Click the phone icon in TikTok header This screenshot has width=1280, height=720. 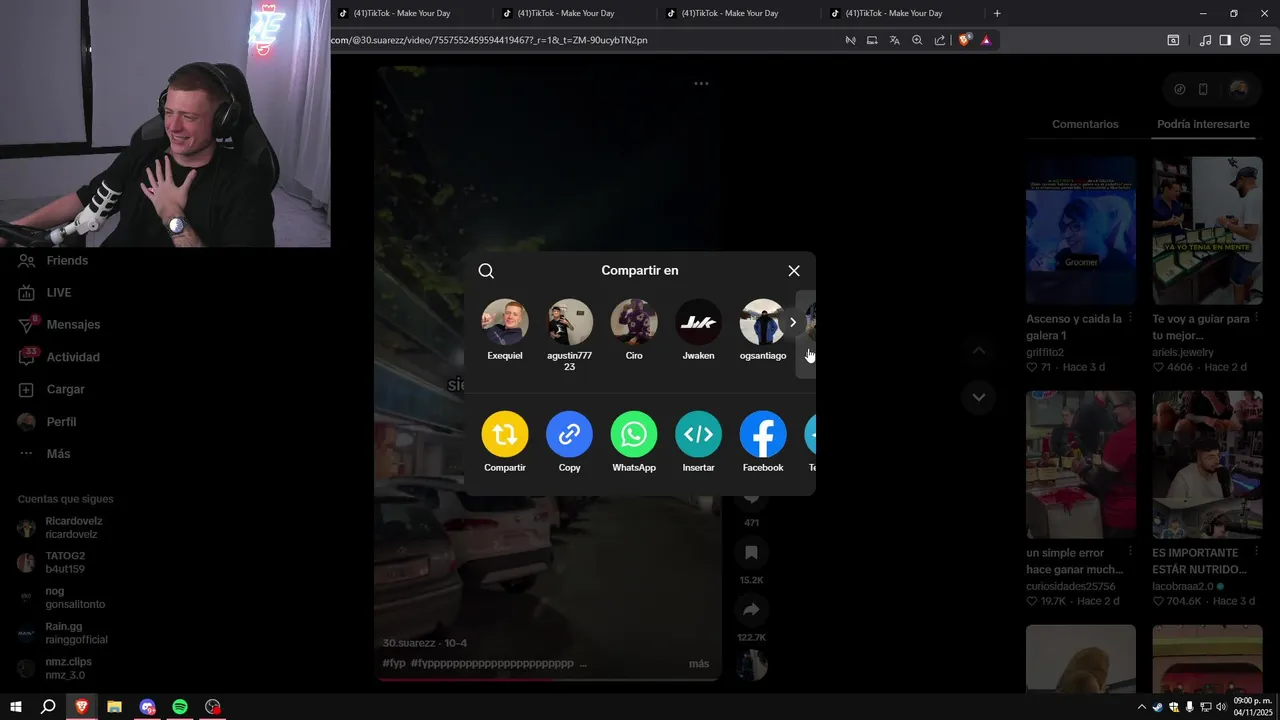(1203, 89)
